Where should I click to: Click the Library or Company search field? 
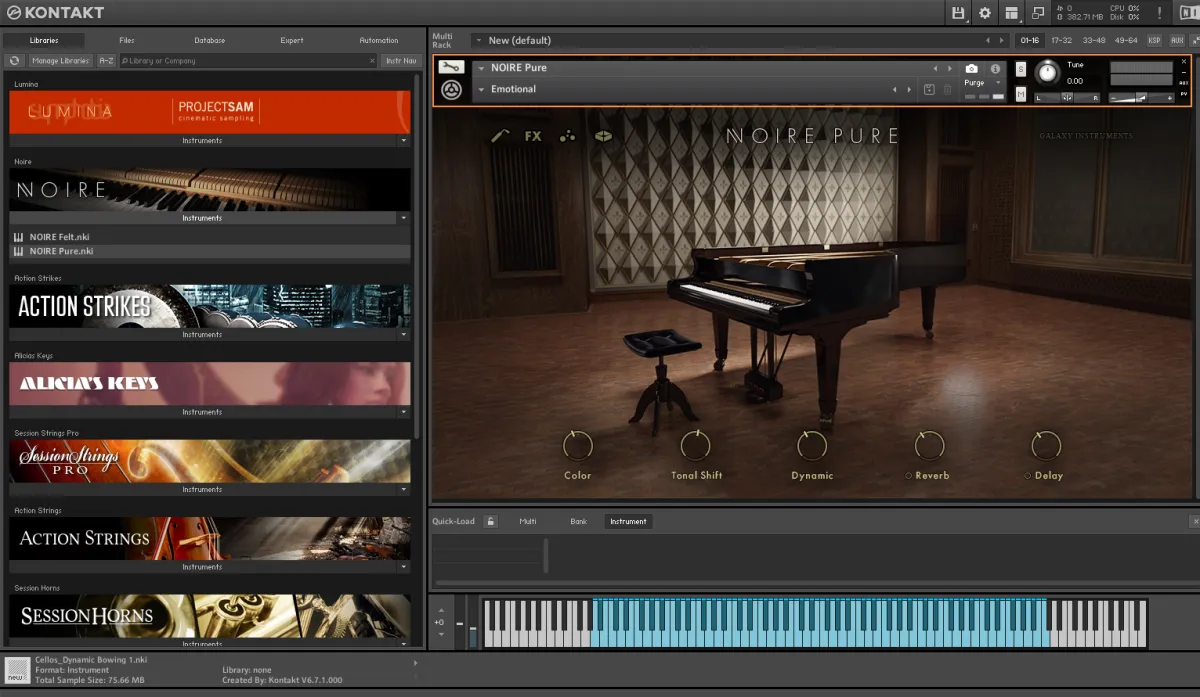(x=249, y=61)
